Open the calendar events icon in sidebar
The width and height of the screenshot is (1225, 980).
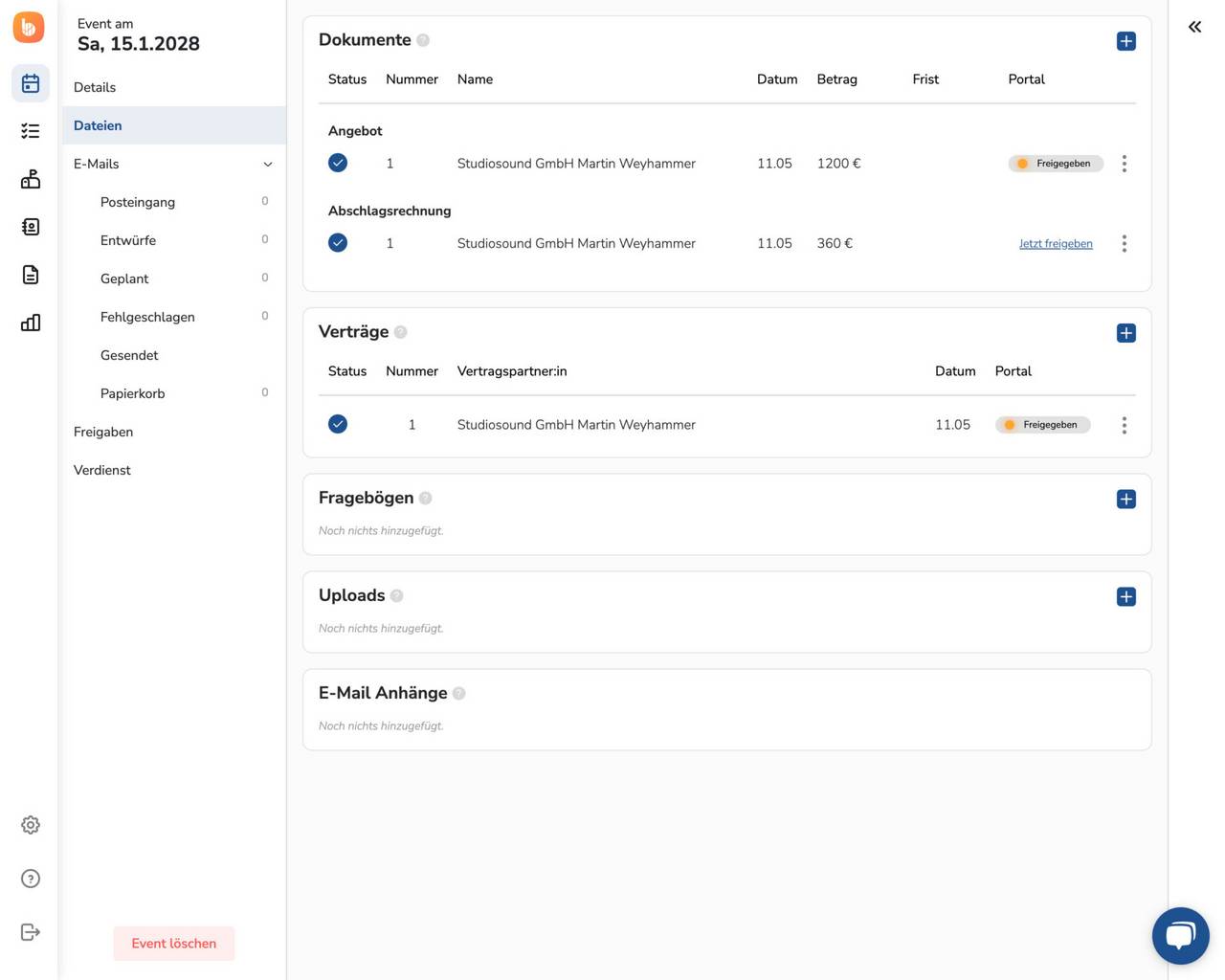(x=31, y=84)
